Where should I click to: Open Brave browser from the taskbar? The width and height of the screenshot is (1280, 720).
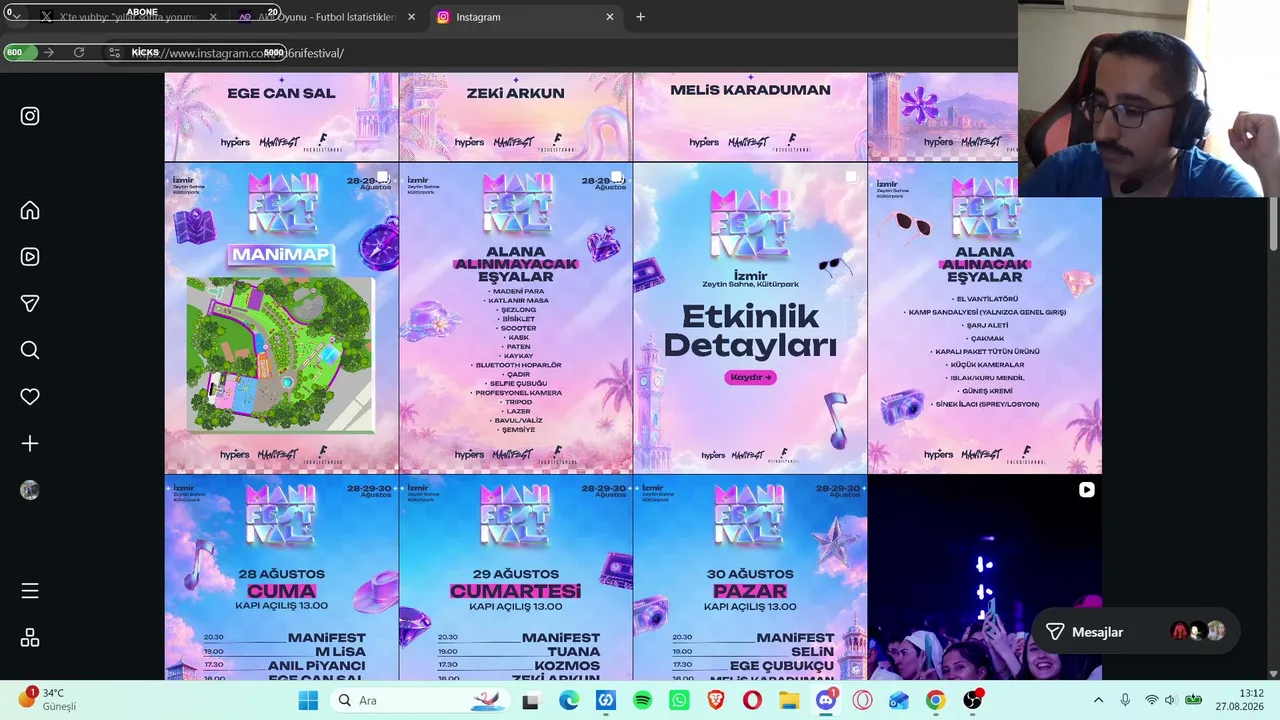click(716, 700)
